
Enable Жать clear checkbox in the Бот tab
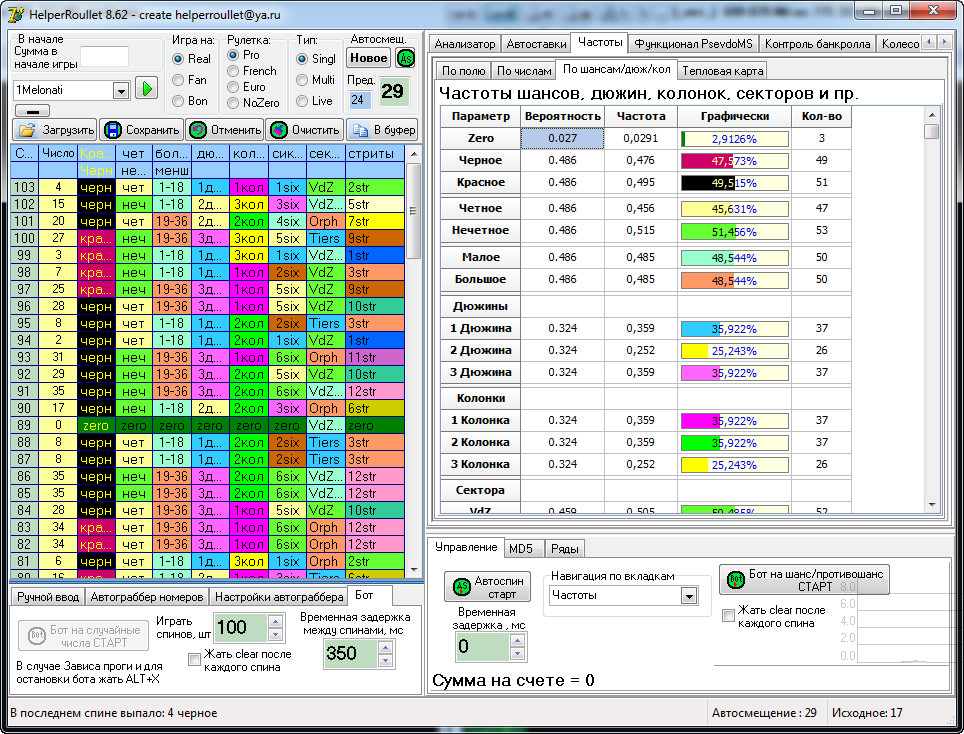click(195, 658)
